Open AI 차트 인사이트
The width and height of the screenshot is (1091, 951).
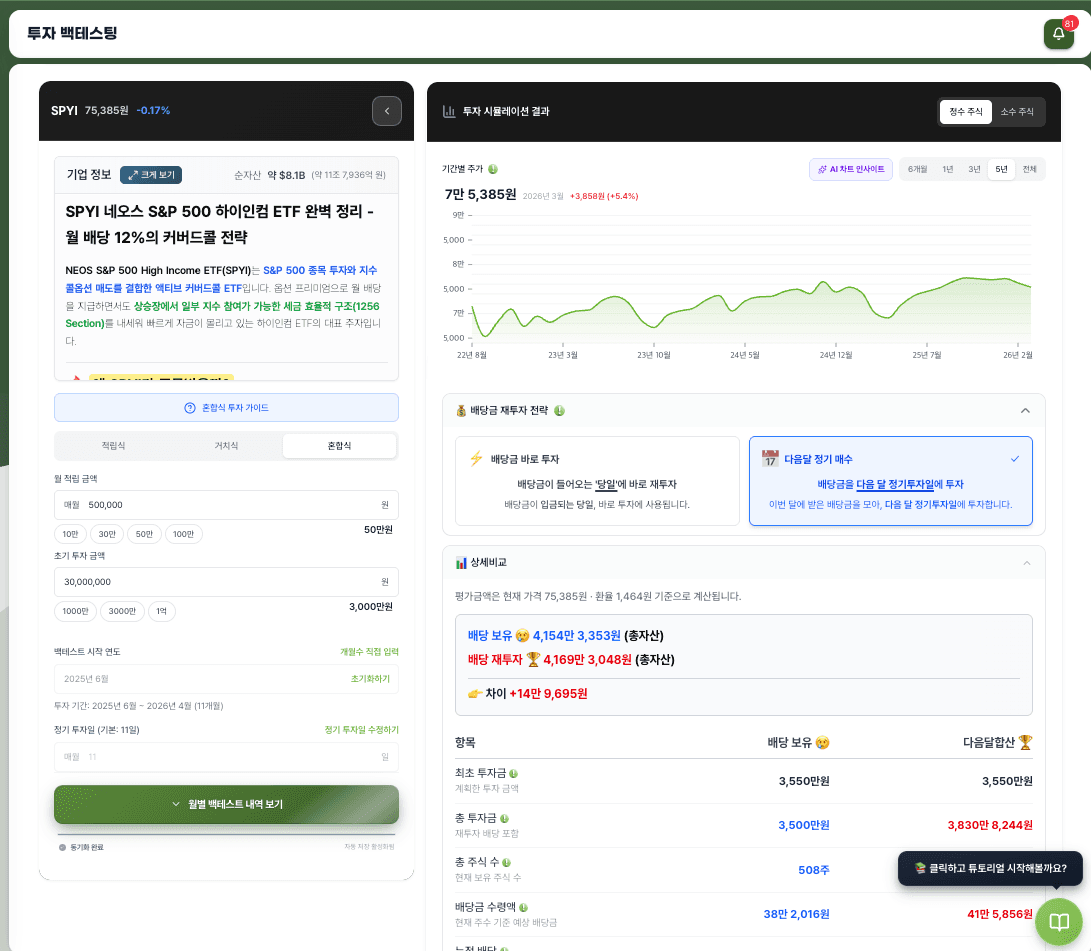pos(850,169)
